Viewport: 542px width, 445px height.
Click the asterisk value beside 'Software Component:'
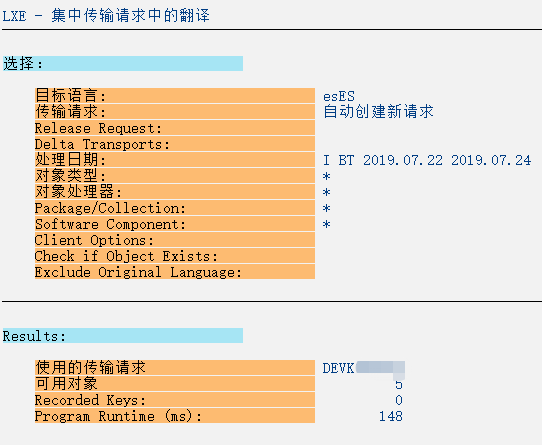tap(327, 225)
